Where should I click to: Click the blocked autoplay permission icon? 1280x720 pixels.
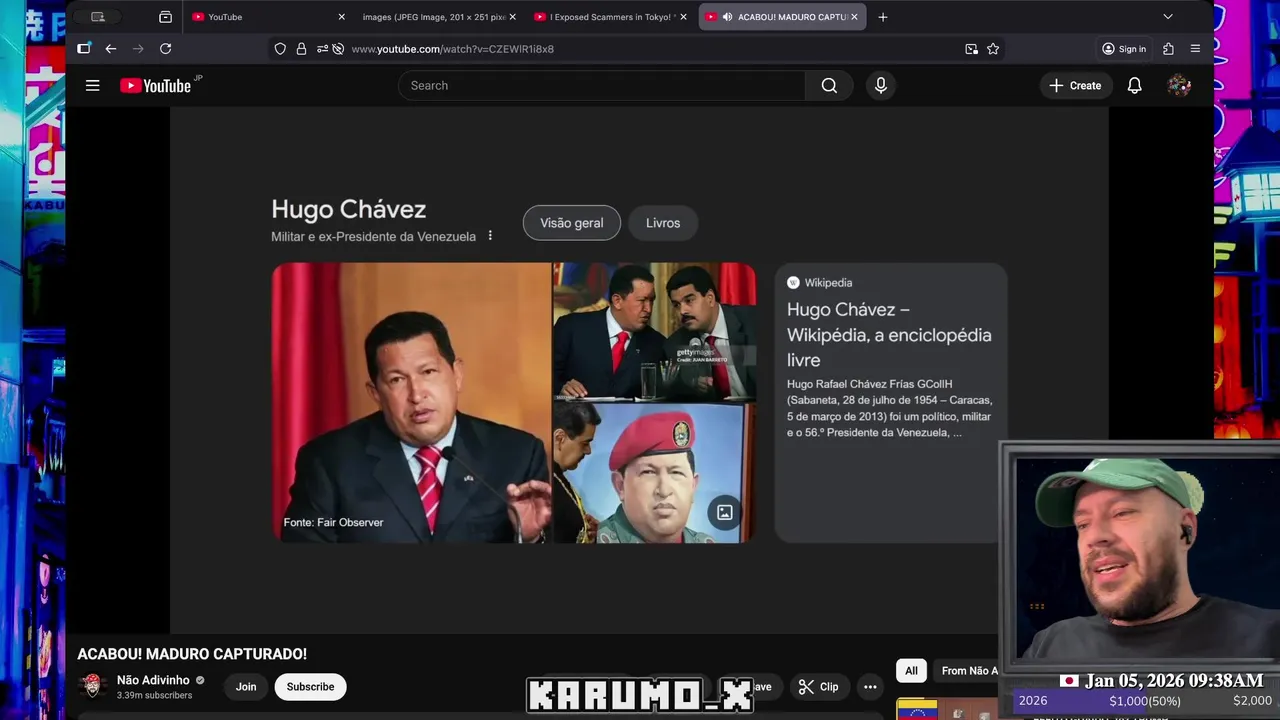click(338, 49)
